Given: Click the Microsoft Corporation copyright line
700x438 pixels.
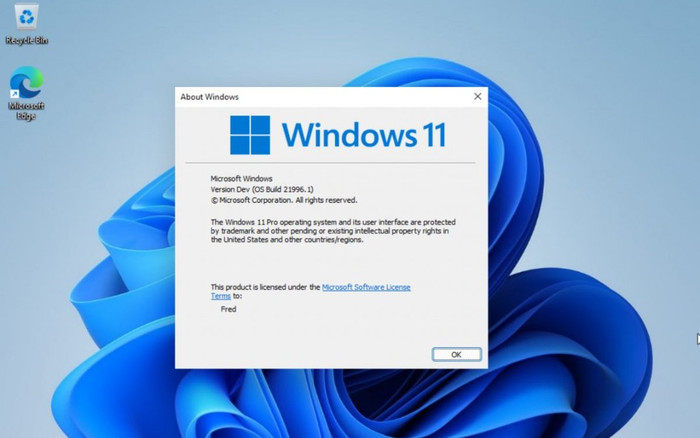Looking at the screenshot, I should point(284,200).
